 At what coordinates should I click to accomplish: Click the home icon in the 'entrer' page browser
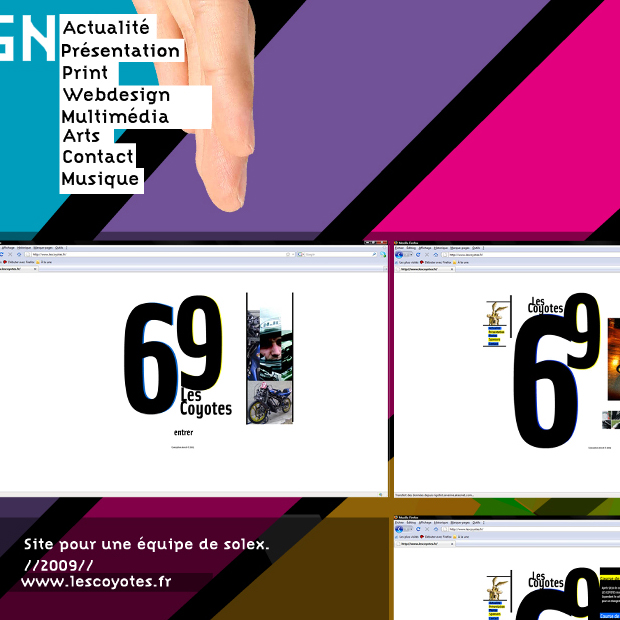pyautogui.click(x=19, y=254)
